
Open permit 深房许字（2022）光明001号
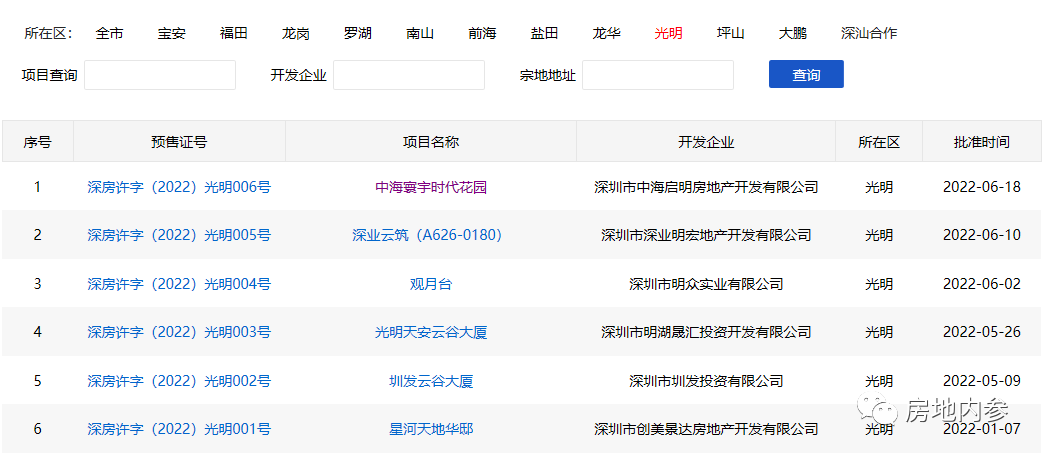click(179, 429)
